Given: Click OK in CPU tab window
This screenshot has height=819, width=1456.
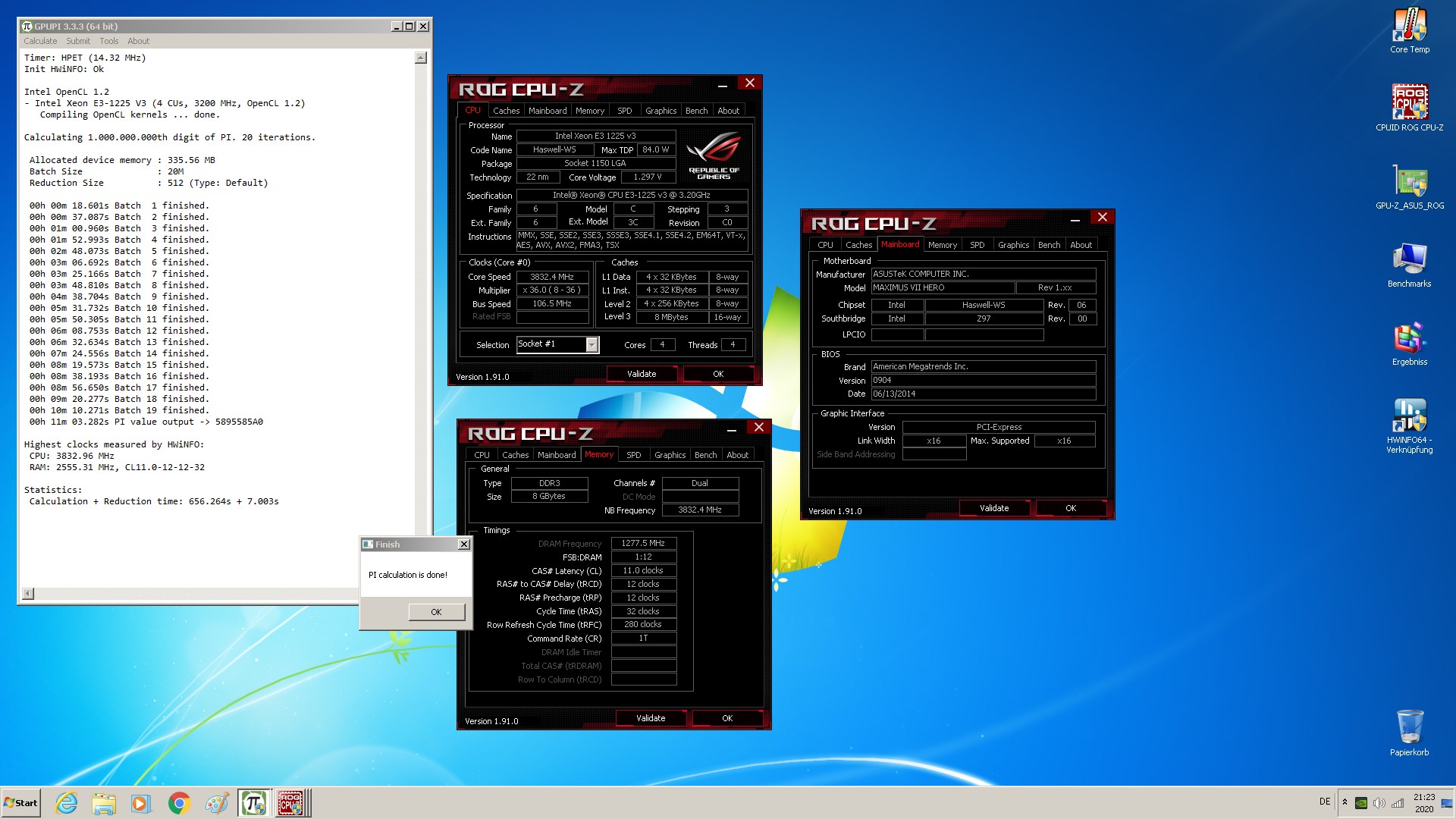Looking at the screenshot, I should 718,374.
